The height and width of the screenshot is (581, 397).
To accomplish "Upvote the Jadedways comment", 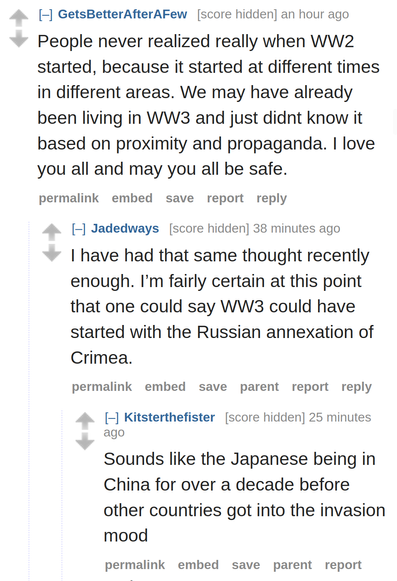I will pyautogui.click(x=52, y=232).
